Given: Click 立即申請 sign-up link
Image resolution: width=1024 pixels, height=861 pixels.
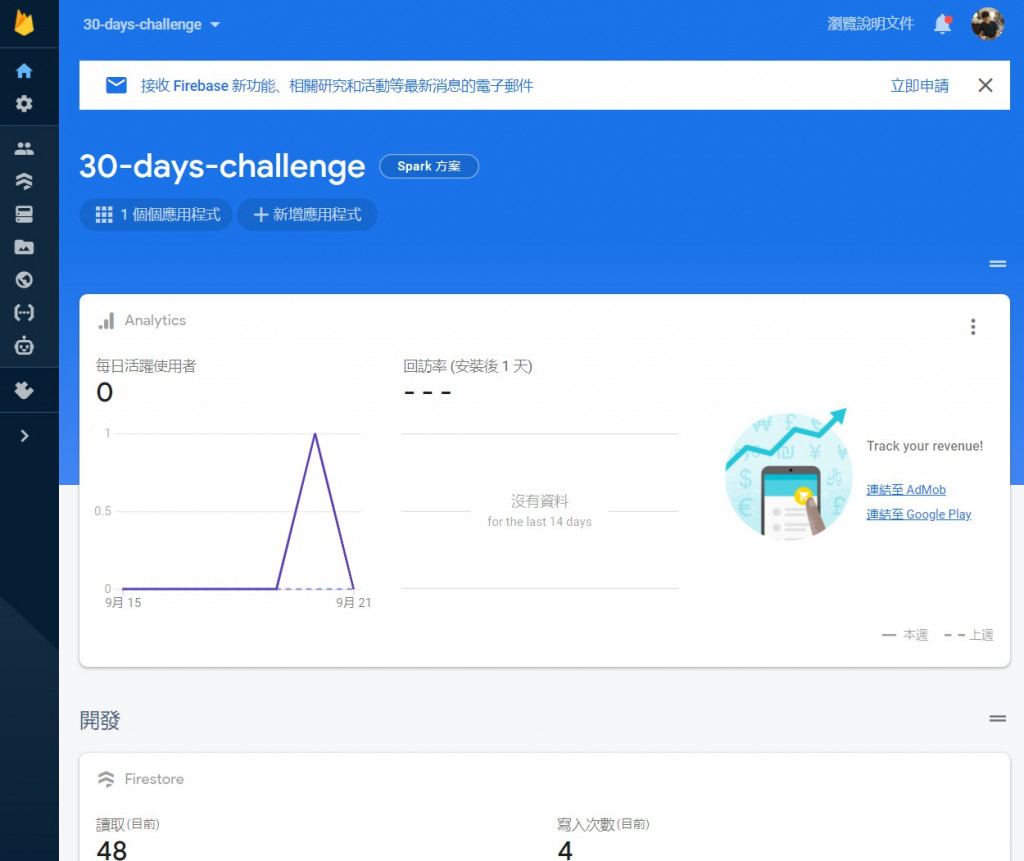Looking at the screenshot, I should 920,86.
